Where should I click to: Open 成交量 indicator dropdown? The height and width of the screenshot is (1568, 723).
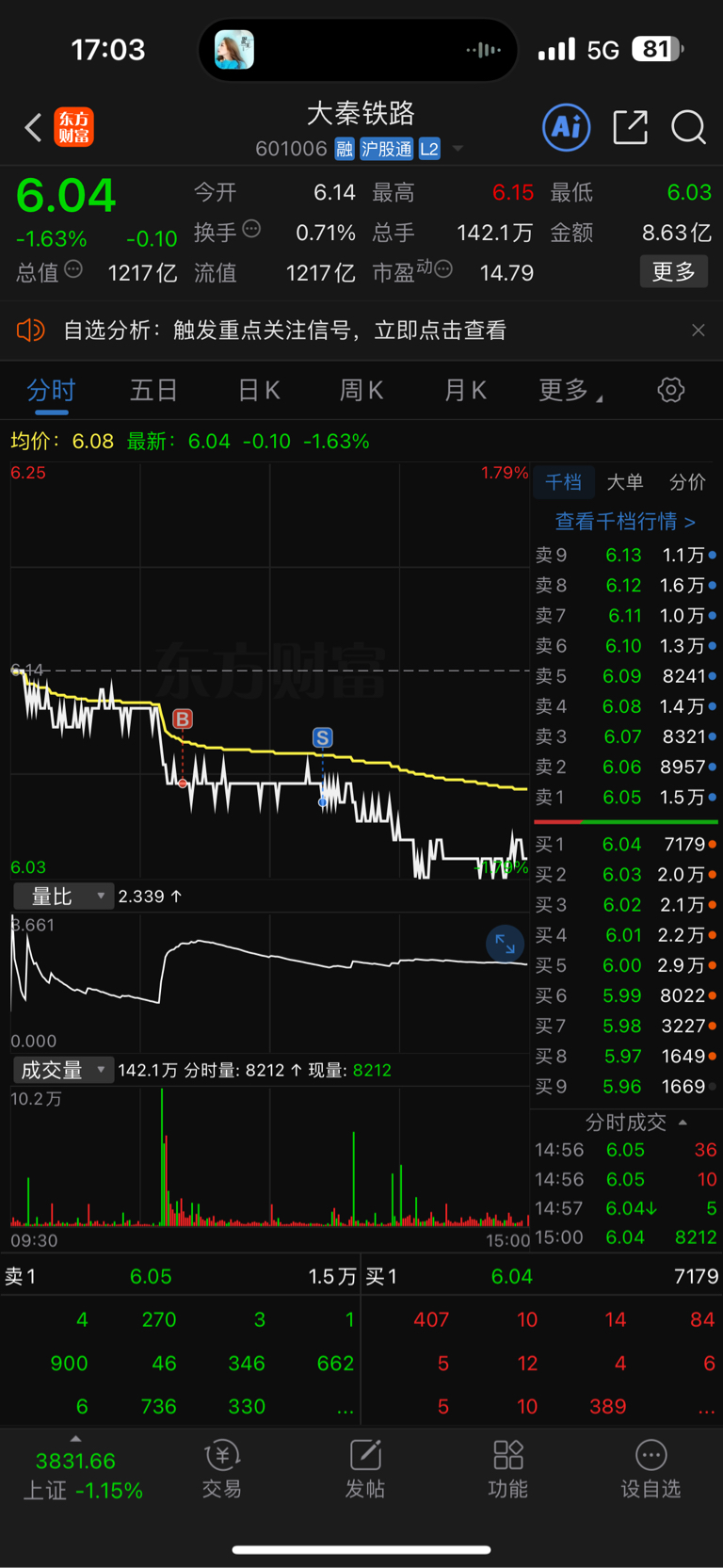pyautogui.click(x=62, y=1070)
